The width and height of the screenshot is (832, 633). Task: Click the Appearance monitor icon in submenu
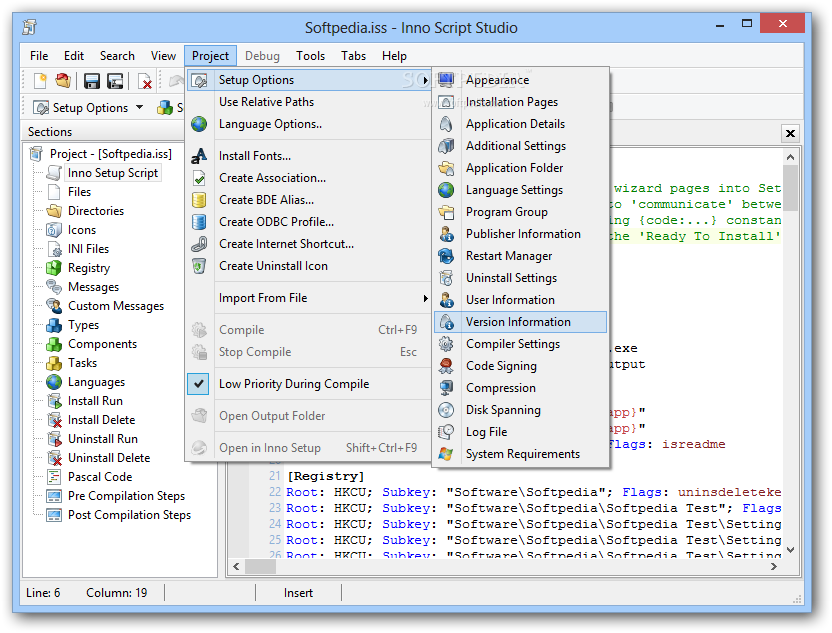(446, 80)
